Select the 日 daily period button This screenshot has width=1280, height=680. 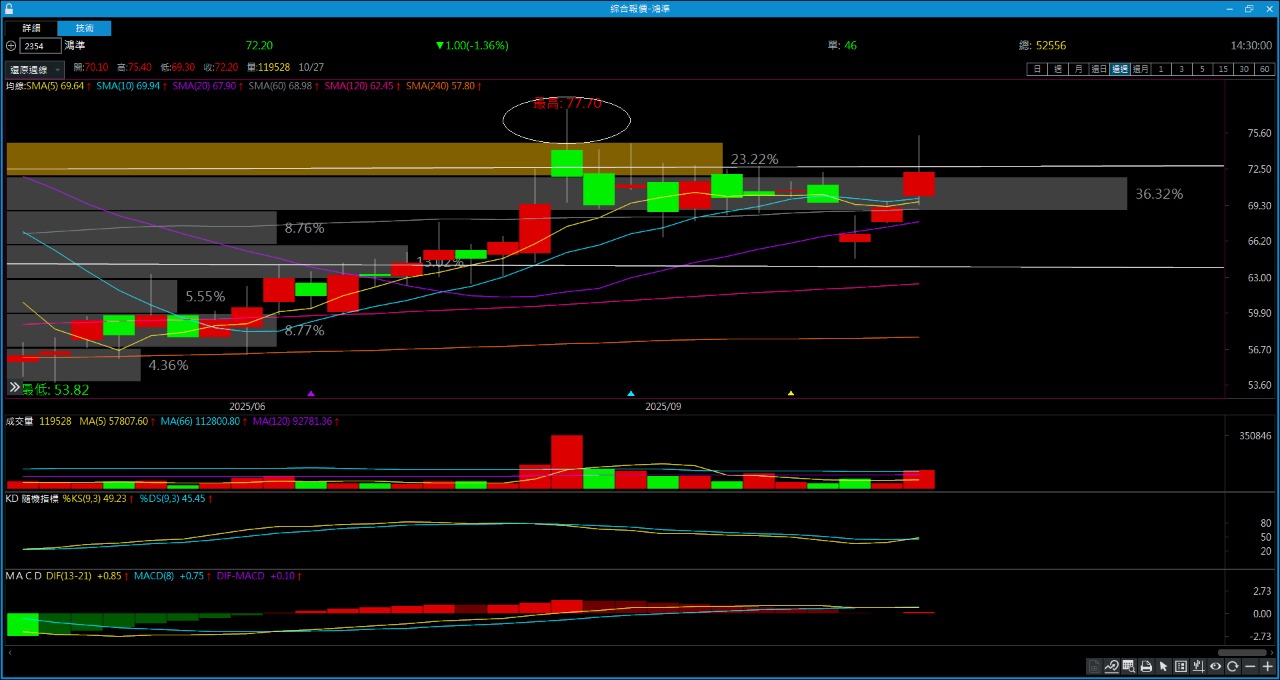click(x=1037, y=69)
